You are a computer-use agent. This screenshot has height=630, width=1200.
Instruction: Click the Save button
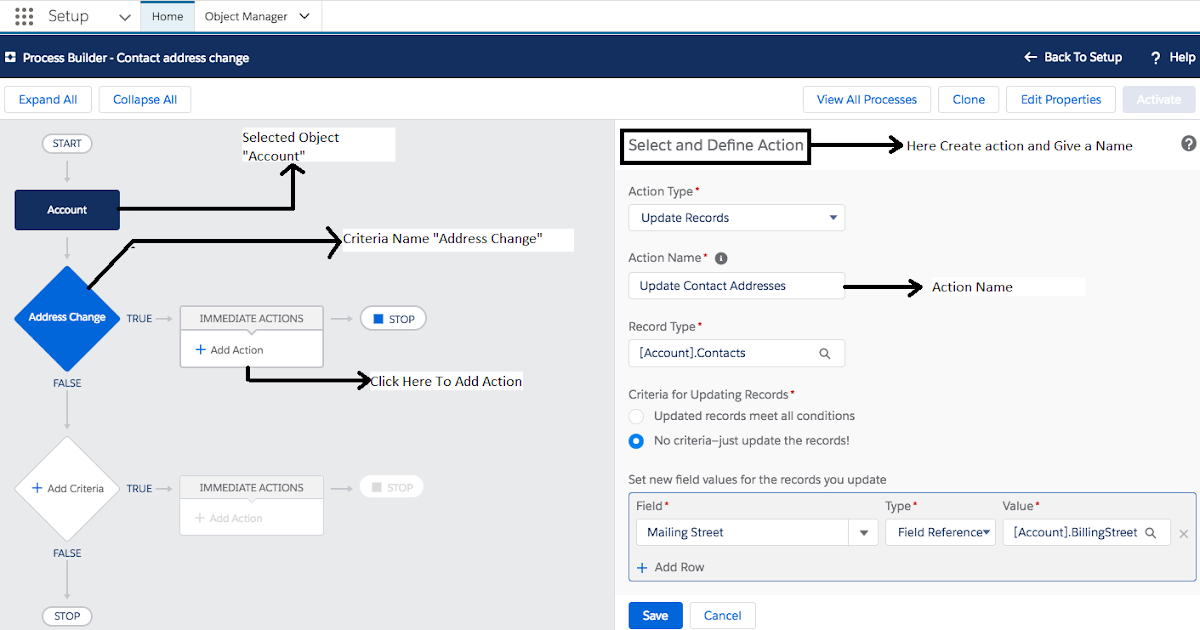tap(655, 615)
